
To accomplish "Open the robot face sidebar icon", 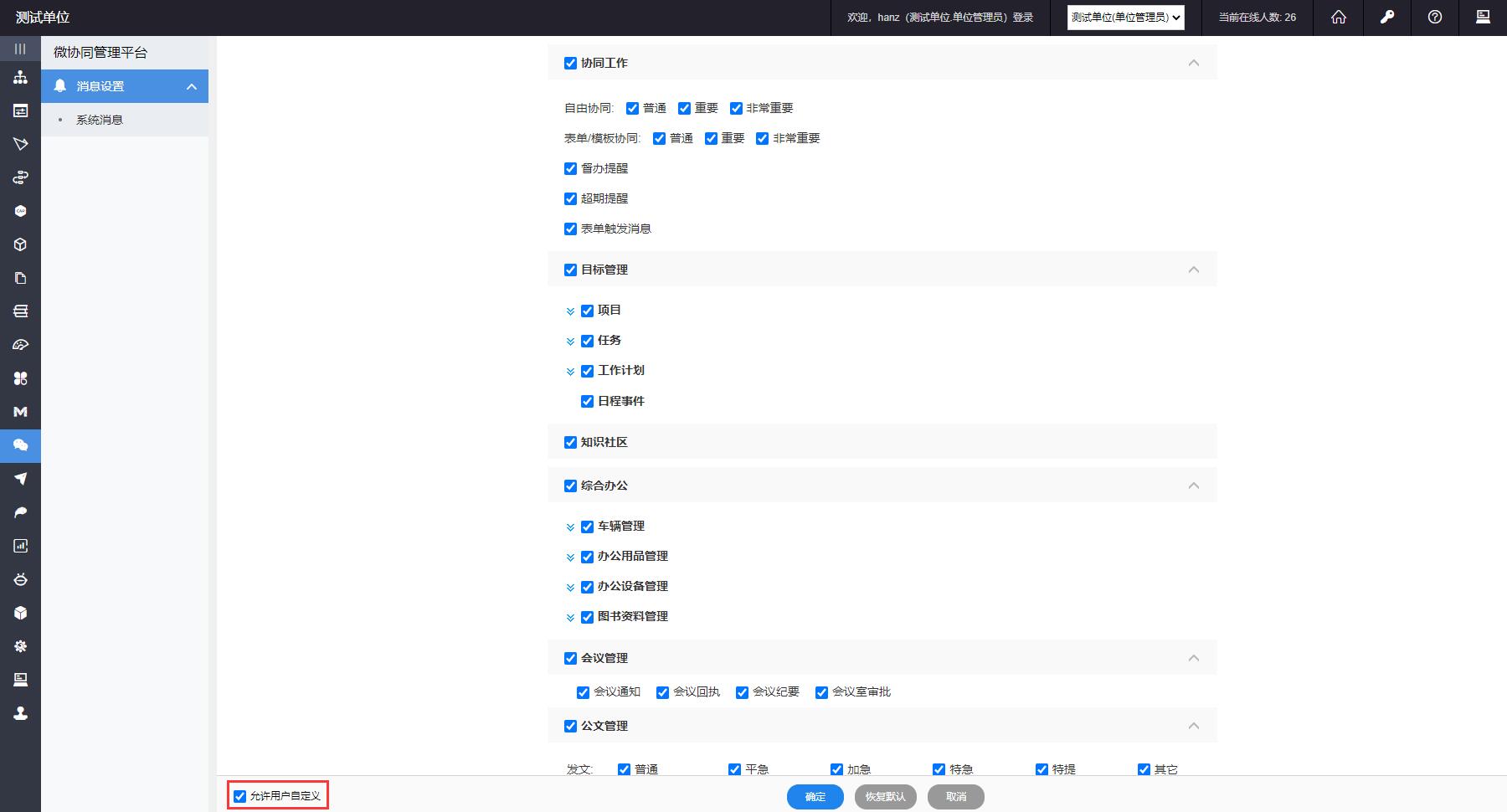I will coord(20,579).
